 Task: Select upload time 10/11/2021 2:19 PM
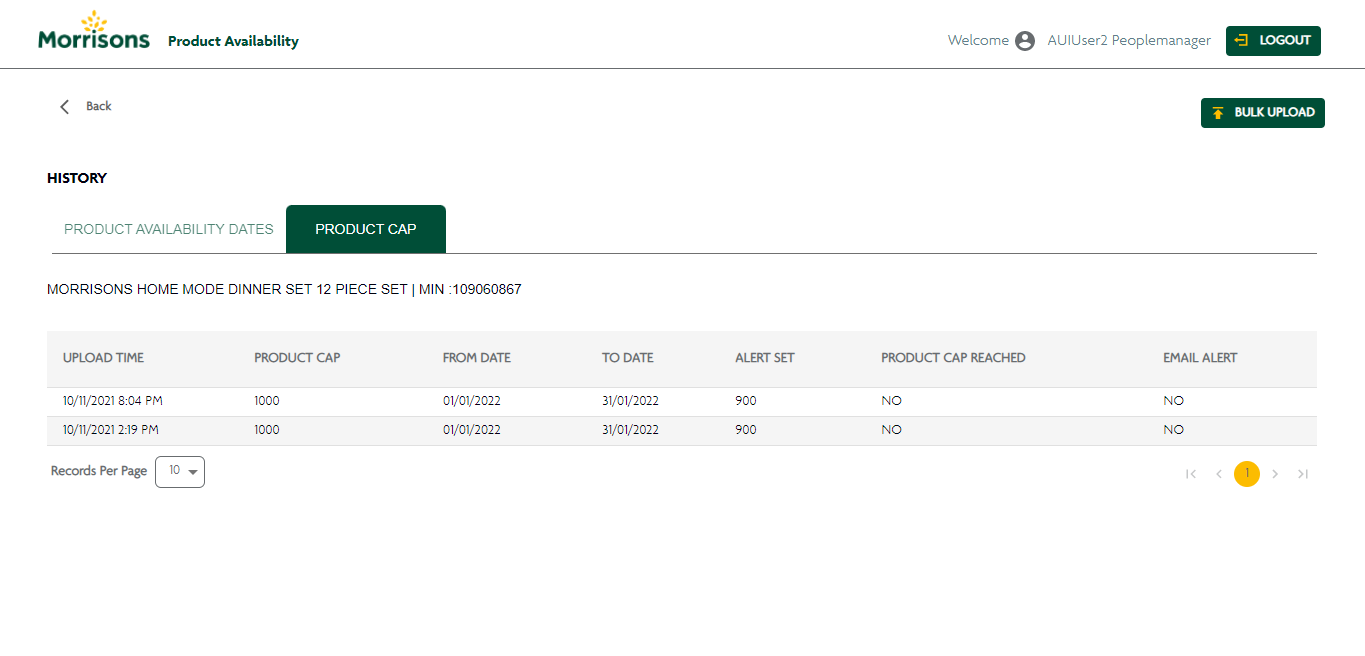point(111,430)
